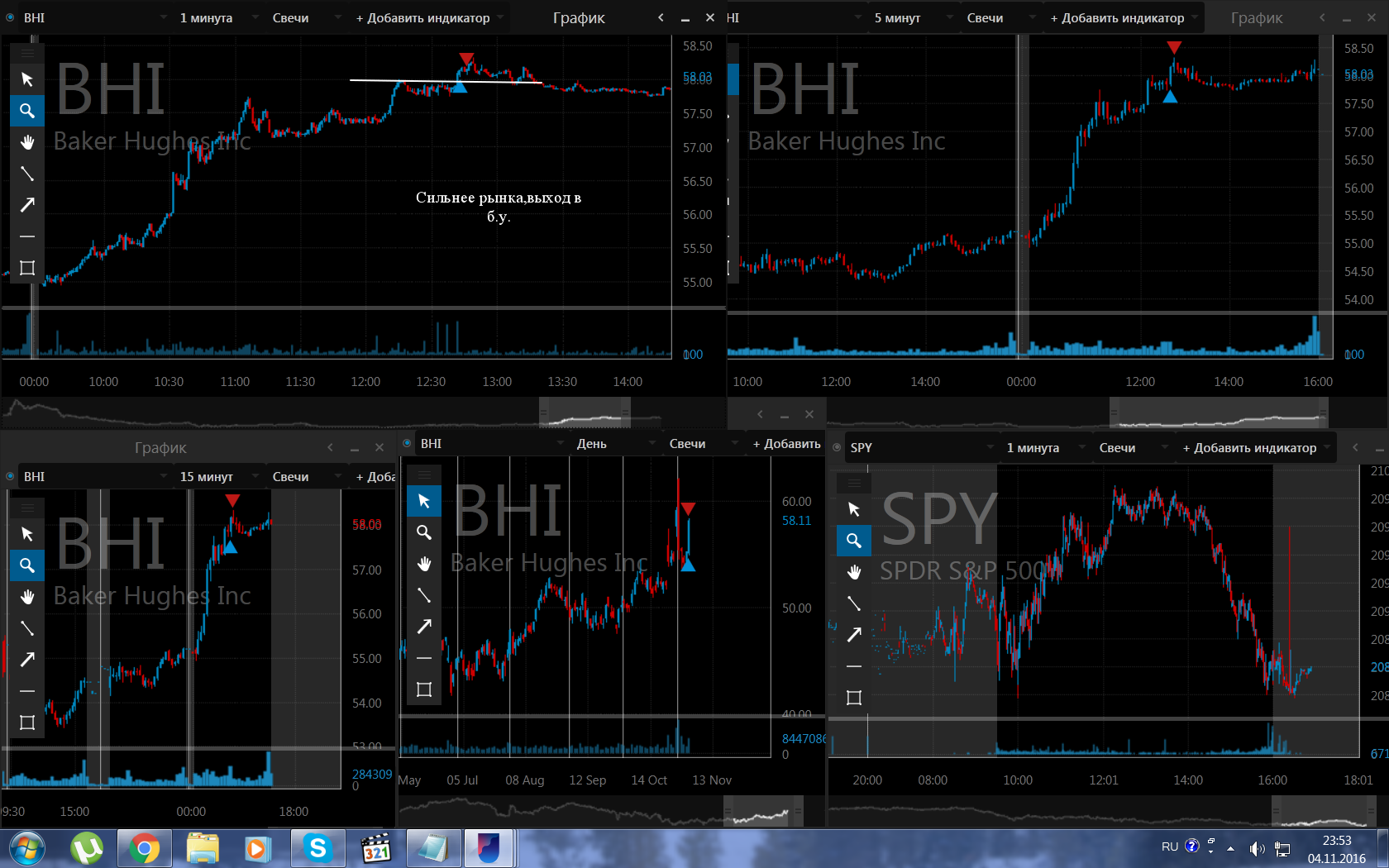Image resolution: width=1389 pixels, height=868 pixels.
Task: Open the Свечи dropdown in the daily chart
Action: 703,443
